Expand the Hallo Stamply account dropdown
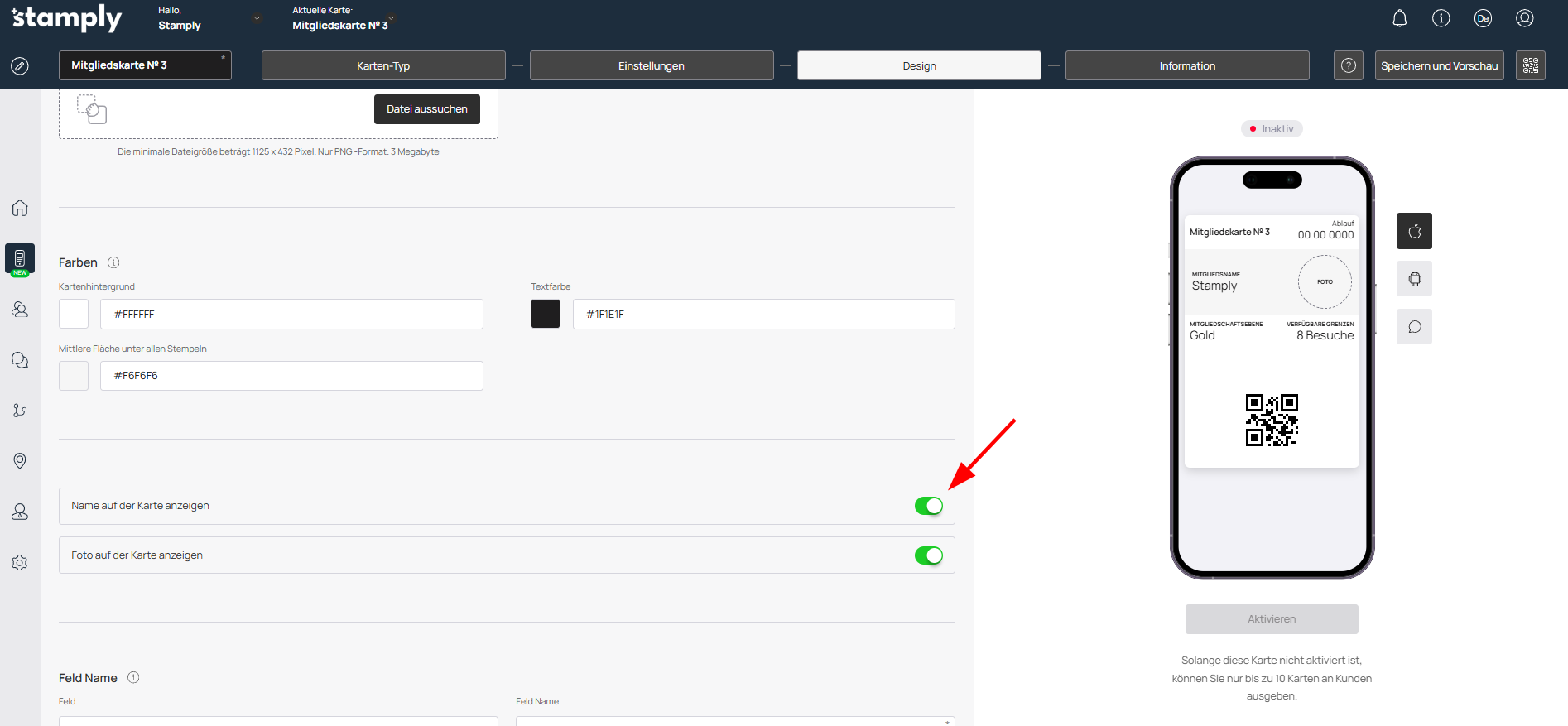The height and width of the screenshot is (726, 1568). coord(257,18)
